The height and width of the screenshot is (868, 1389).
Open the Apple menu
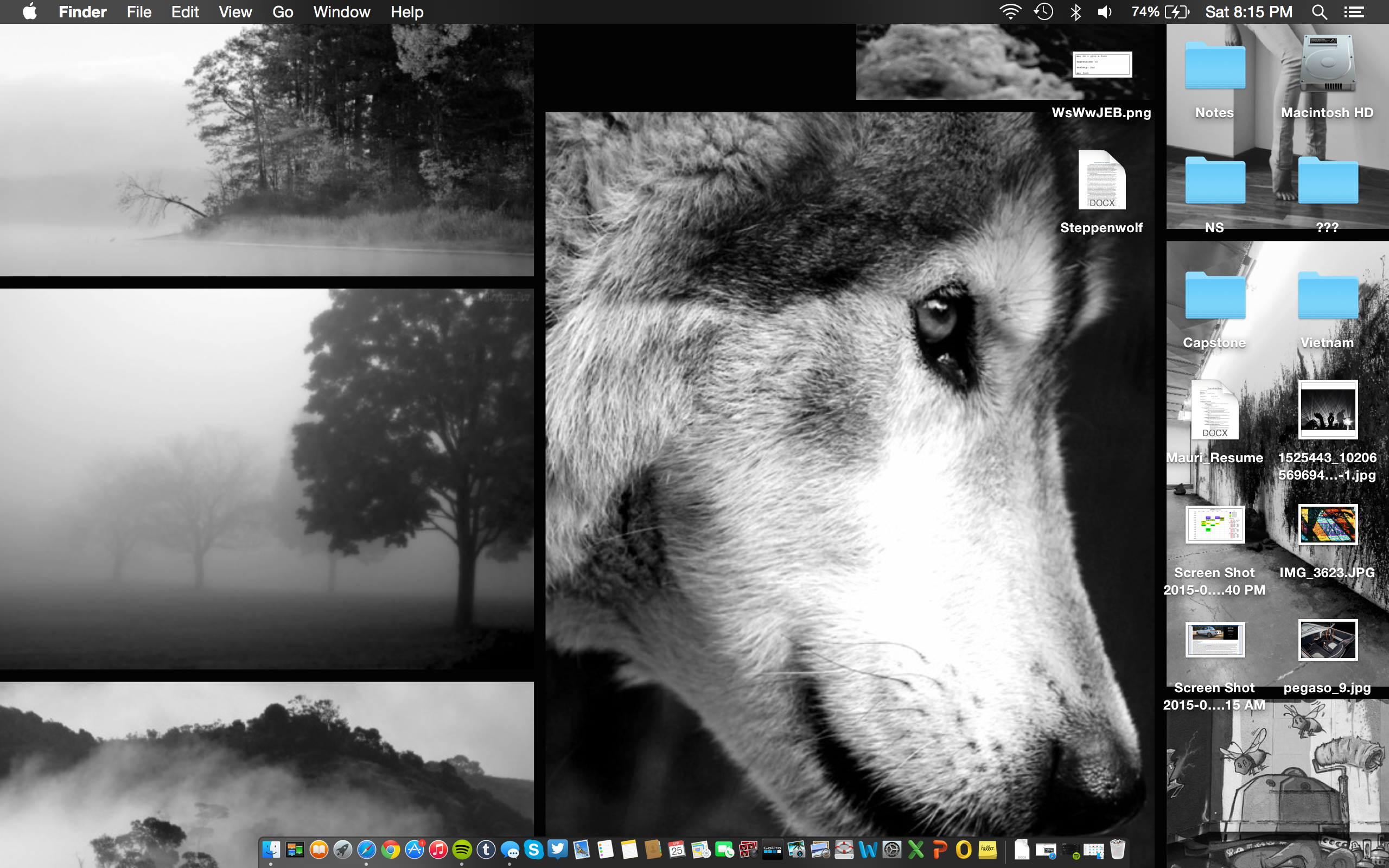point(30,11)
